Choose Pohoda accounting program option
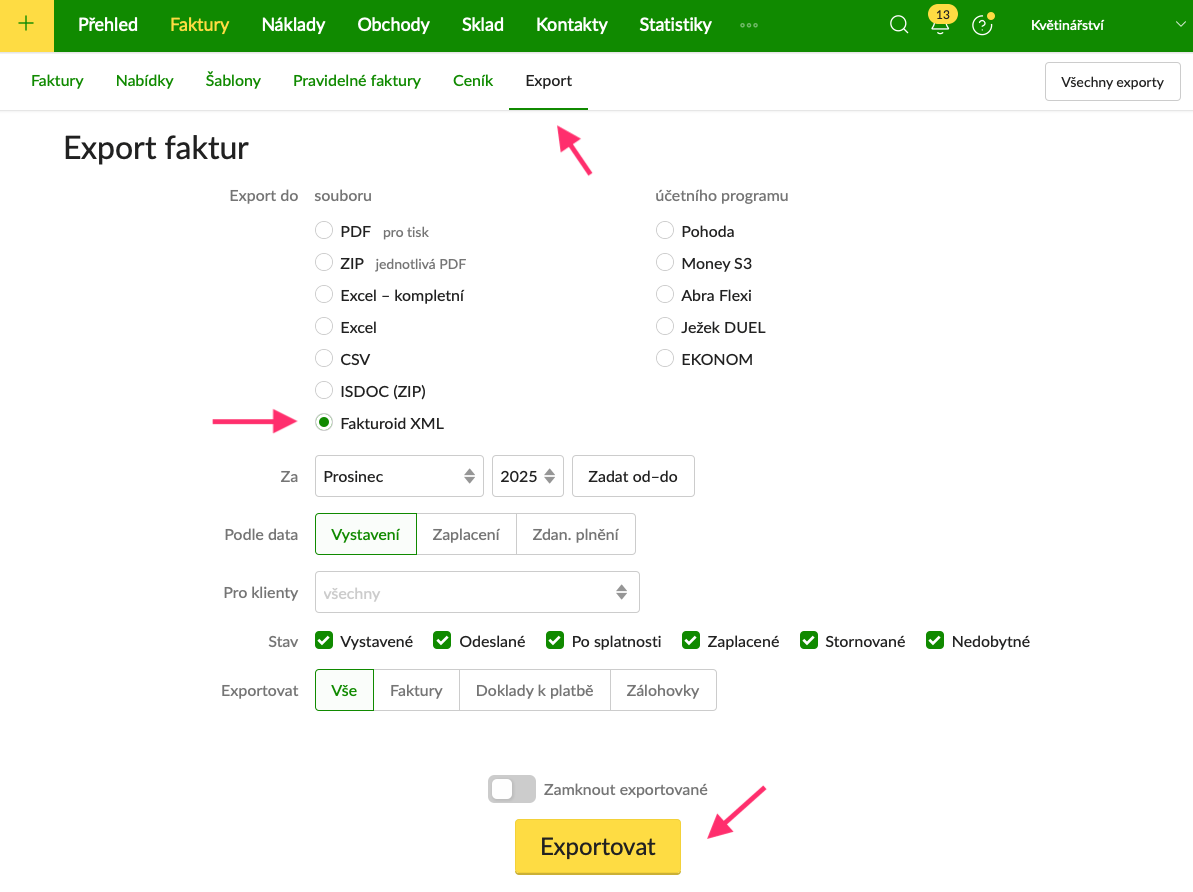The width and height of the screenshot is (1193, 892). (665, 231)
